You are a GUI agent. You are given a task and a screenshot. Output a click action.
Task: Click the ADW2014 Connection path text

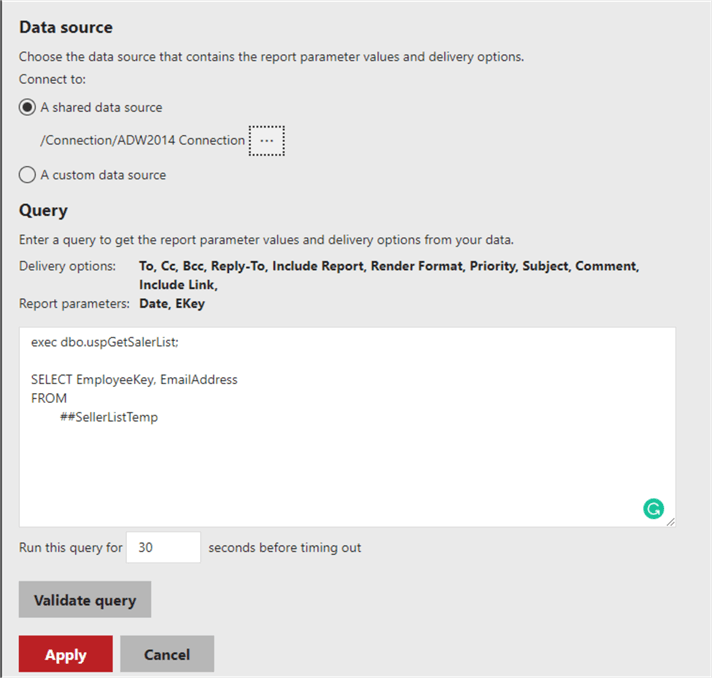click(142, 140)
